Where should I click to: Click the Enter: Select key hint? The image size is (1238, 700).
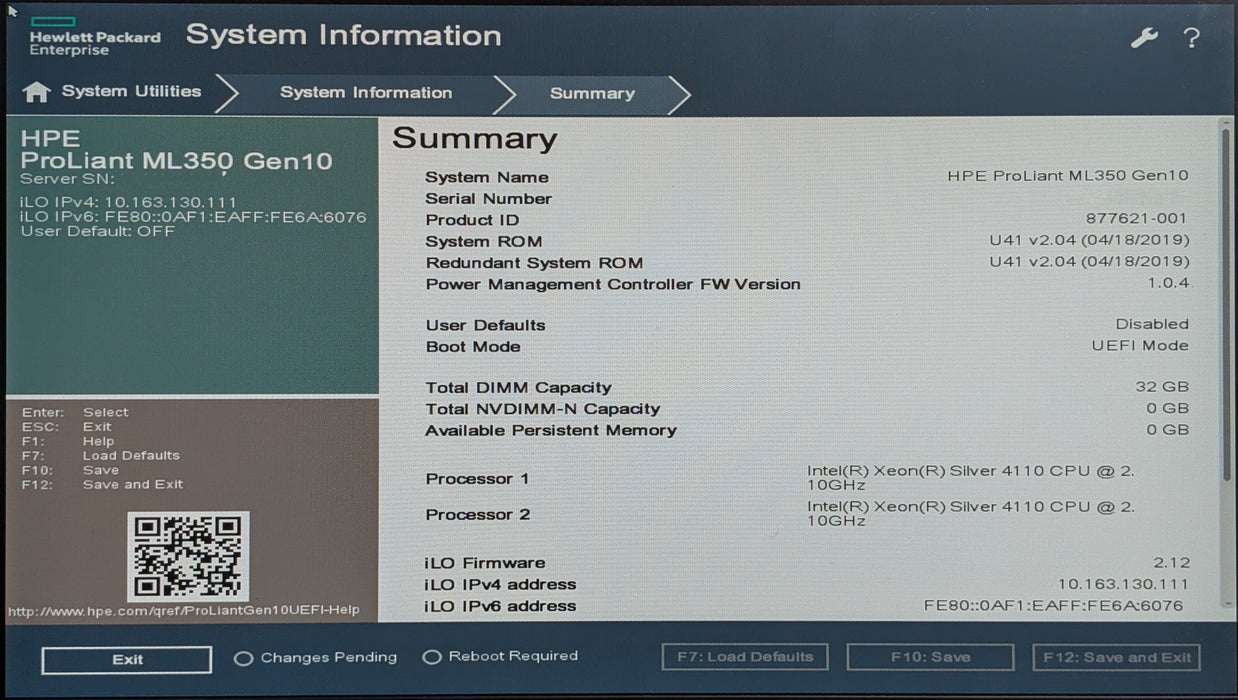pos(75,412)
